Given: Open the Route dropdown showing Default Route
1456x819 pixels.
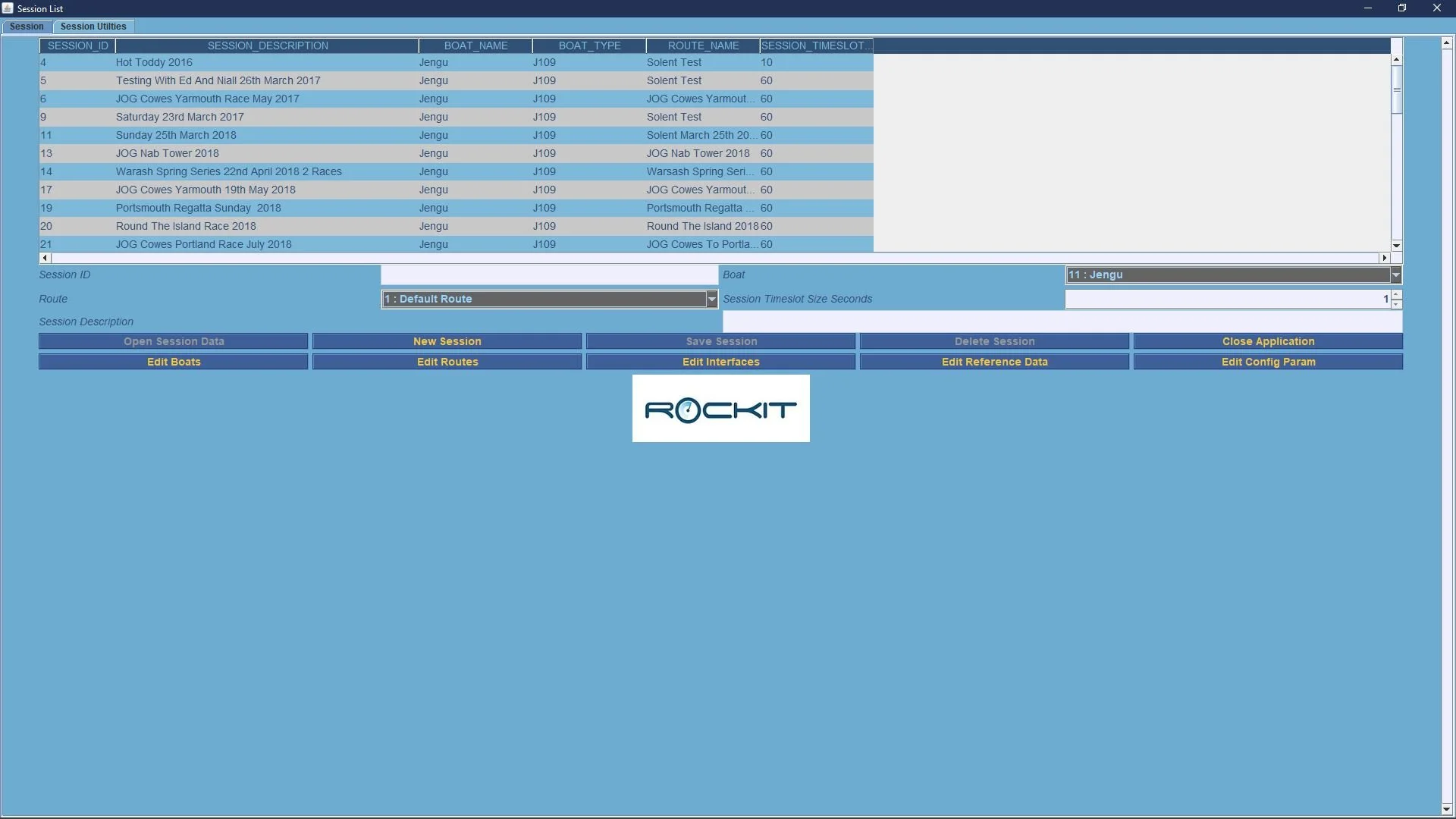Looking at the screenshot, I should (x=711, y=299).
